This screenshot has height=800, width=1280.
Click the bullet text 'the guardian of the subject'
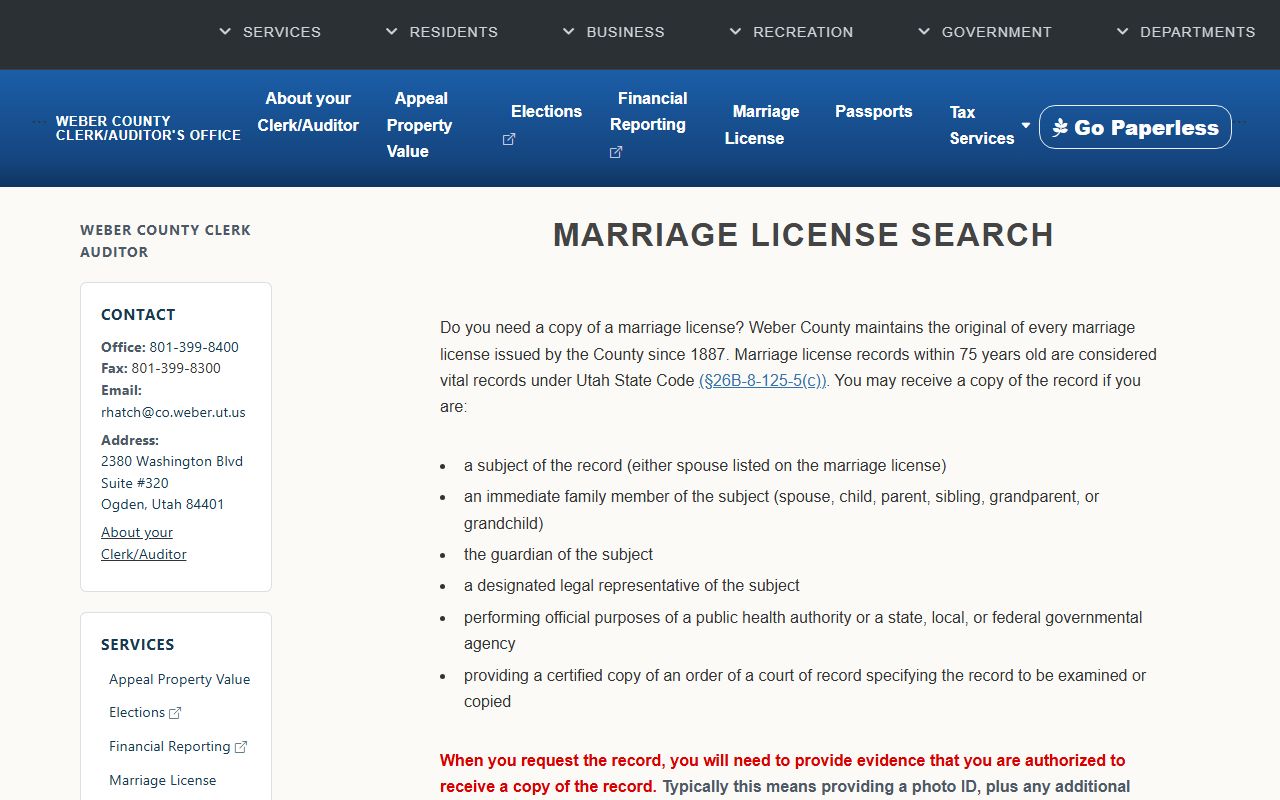click(558, 554)
